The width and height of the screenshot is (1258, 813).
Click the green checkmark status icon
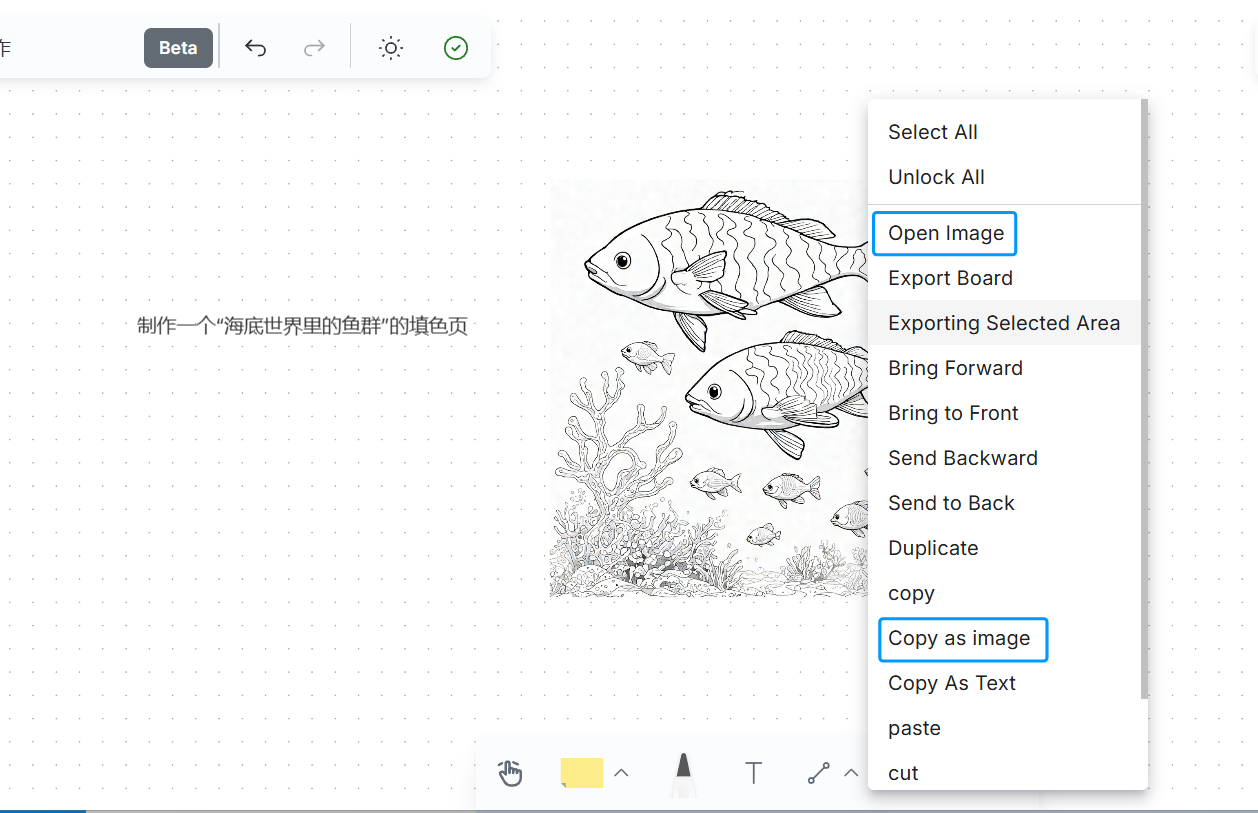456,48
